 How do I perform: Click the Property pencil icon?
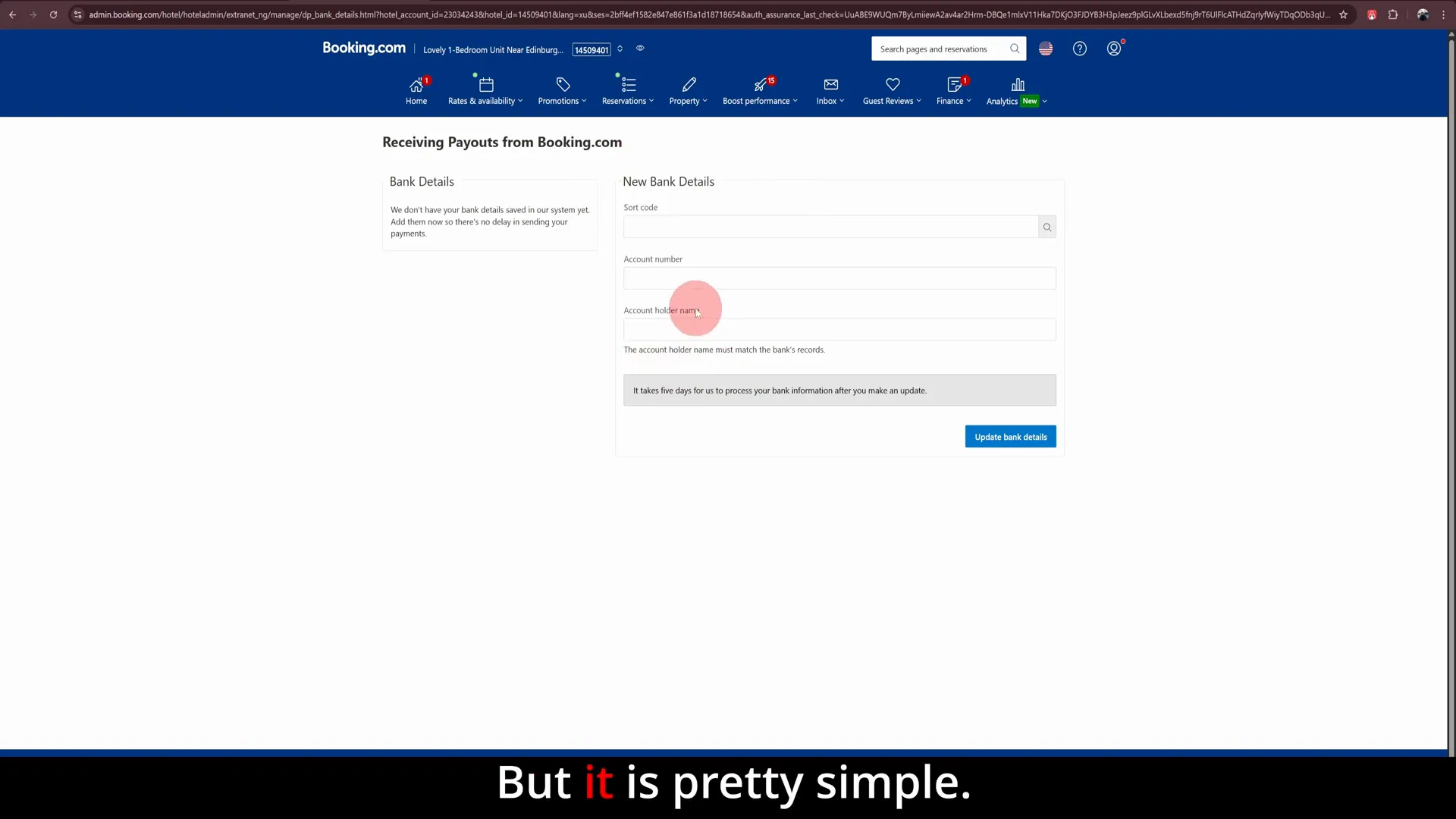coord(689,85)
